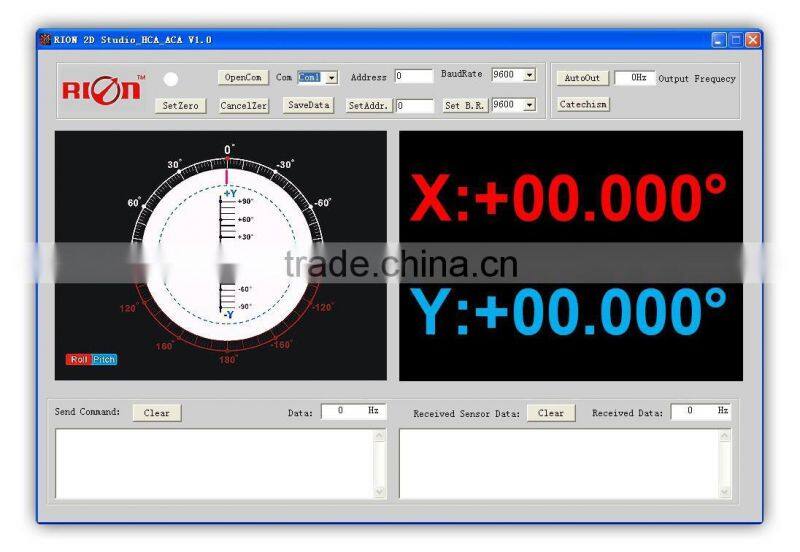Expand the Set B.R. baud dropdown
The width and height of the screenshot is (800, 552).
click(530, 105)
